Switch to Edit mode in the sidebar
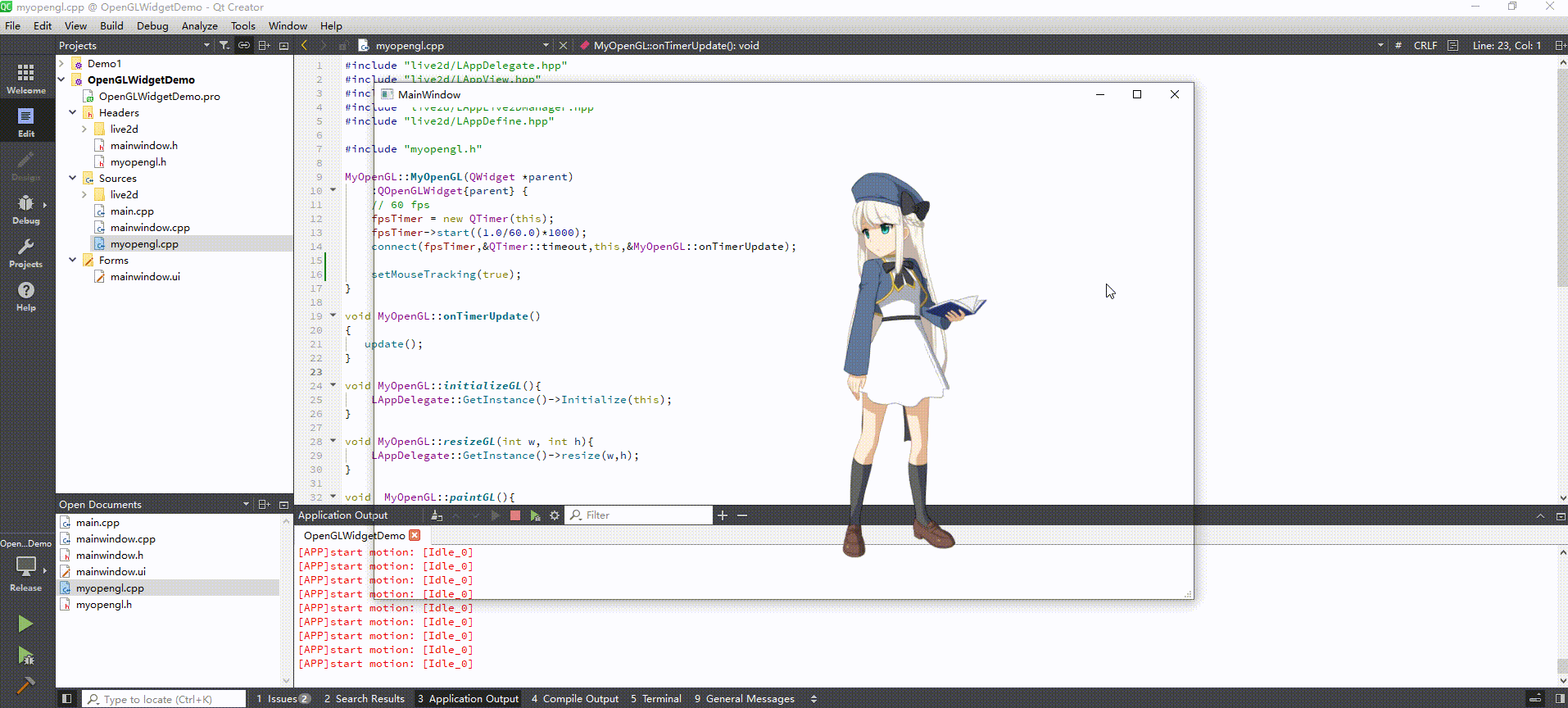Viewport: 1568px width, 708px height. click(x=26, y=122)
